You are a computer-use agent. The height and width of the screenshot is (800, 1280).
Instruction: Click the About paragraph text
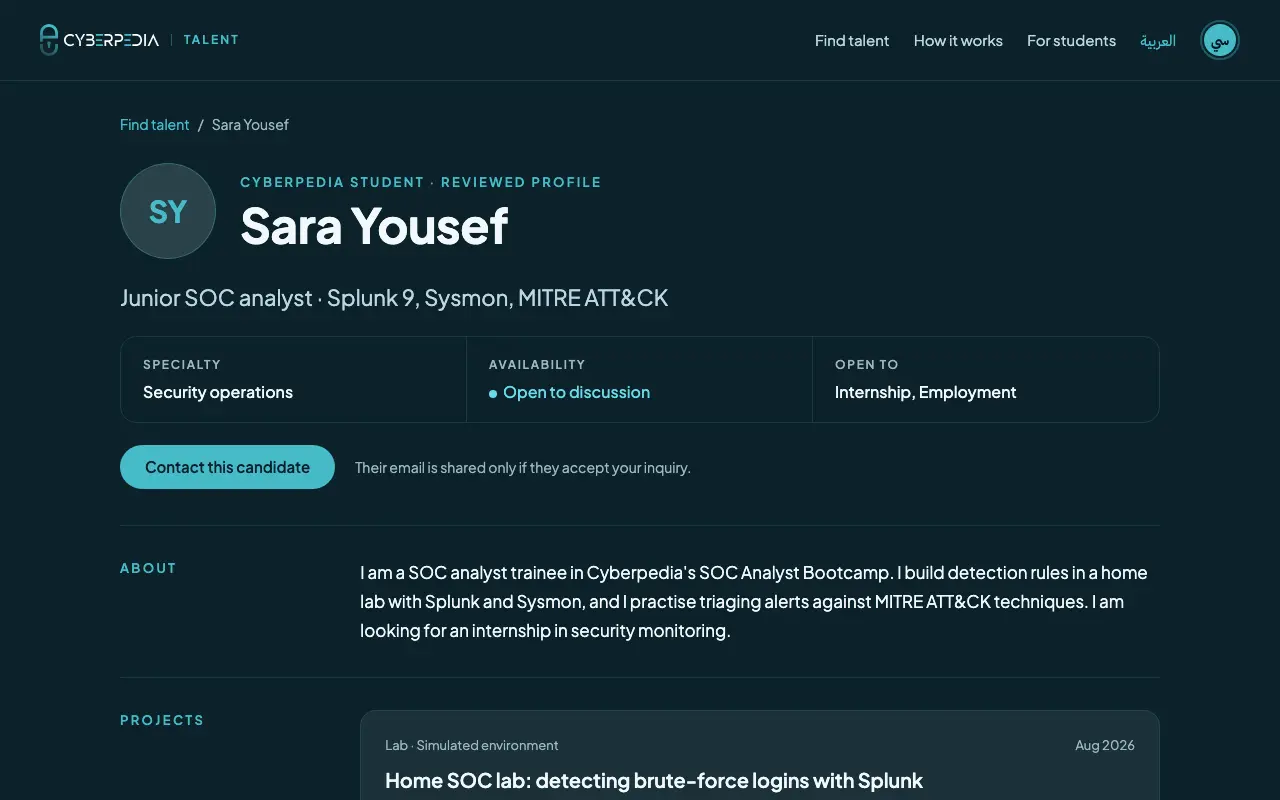pyautogui.click(x=755, y=602)
